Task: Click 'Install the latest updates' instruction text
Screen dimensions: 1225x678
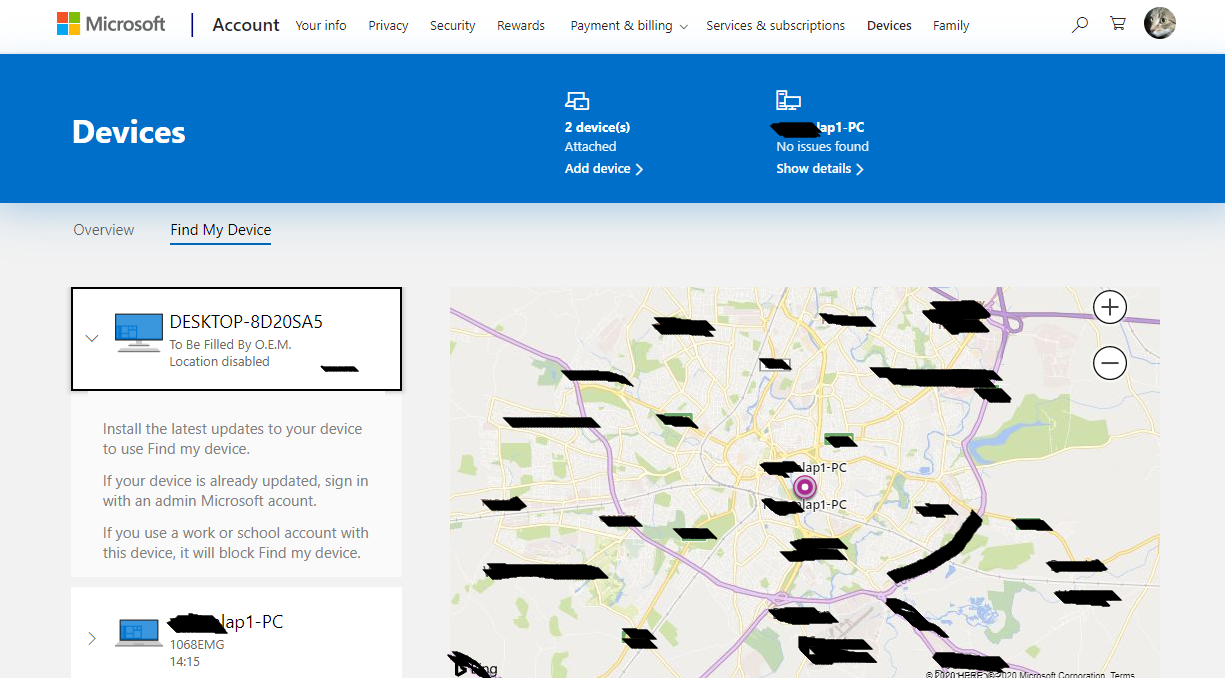Action: (233, 439)
